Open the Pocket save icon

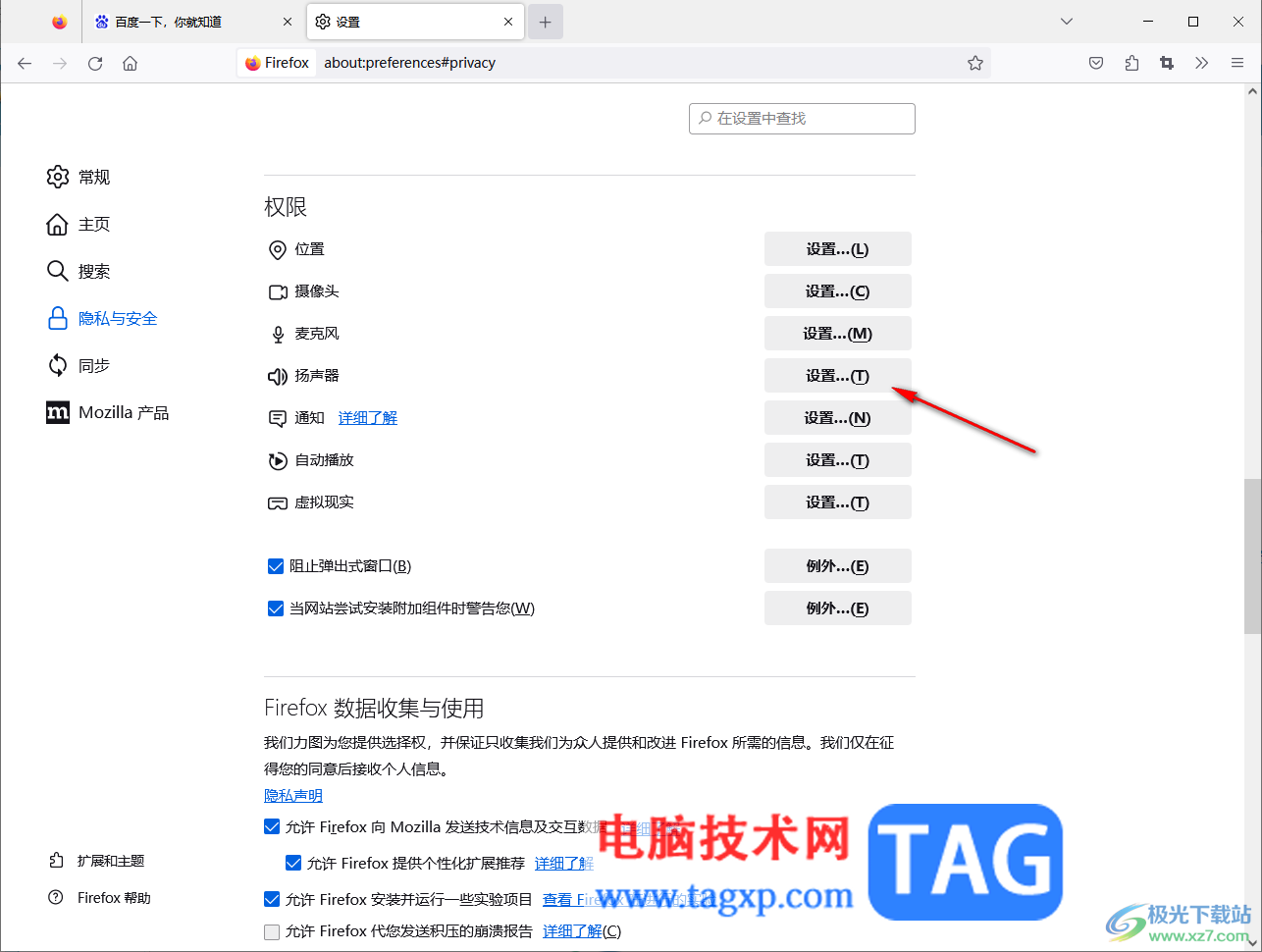[x=1096, y=63]
